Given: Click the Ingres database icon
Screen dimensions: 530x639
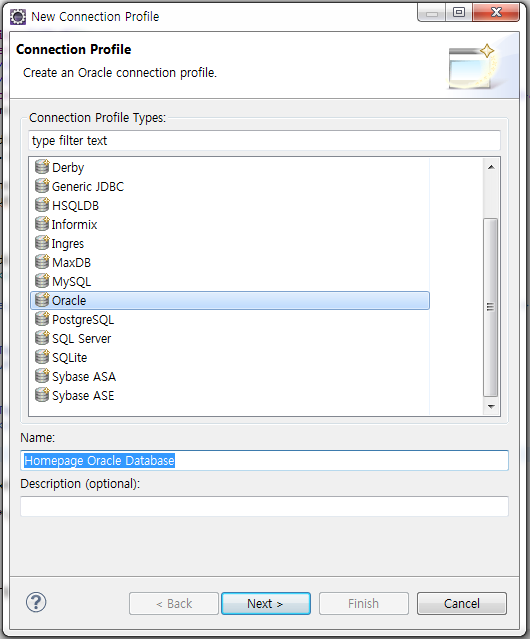Looking at the screenshot, I should [42, 243].
